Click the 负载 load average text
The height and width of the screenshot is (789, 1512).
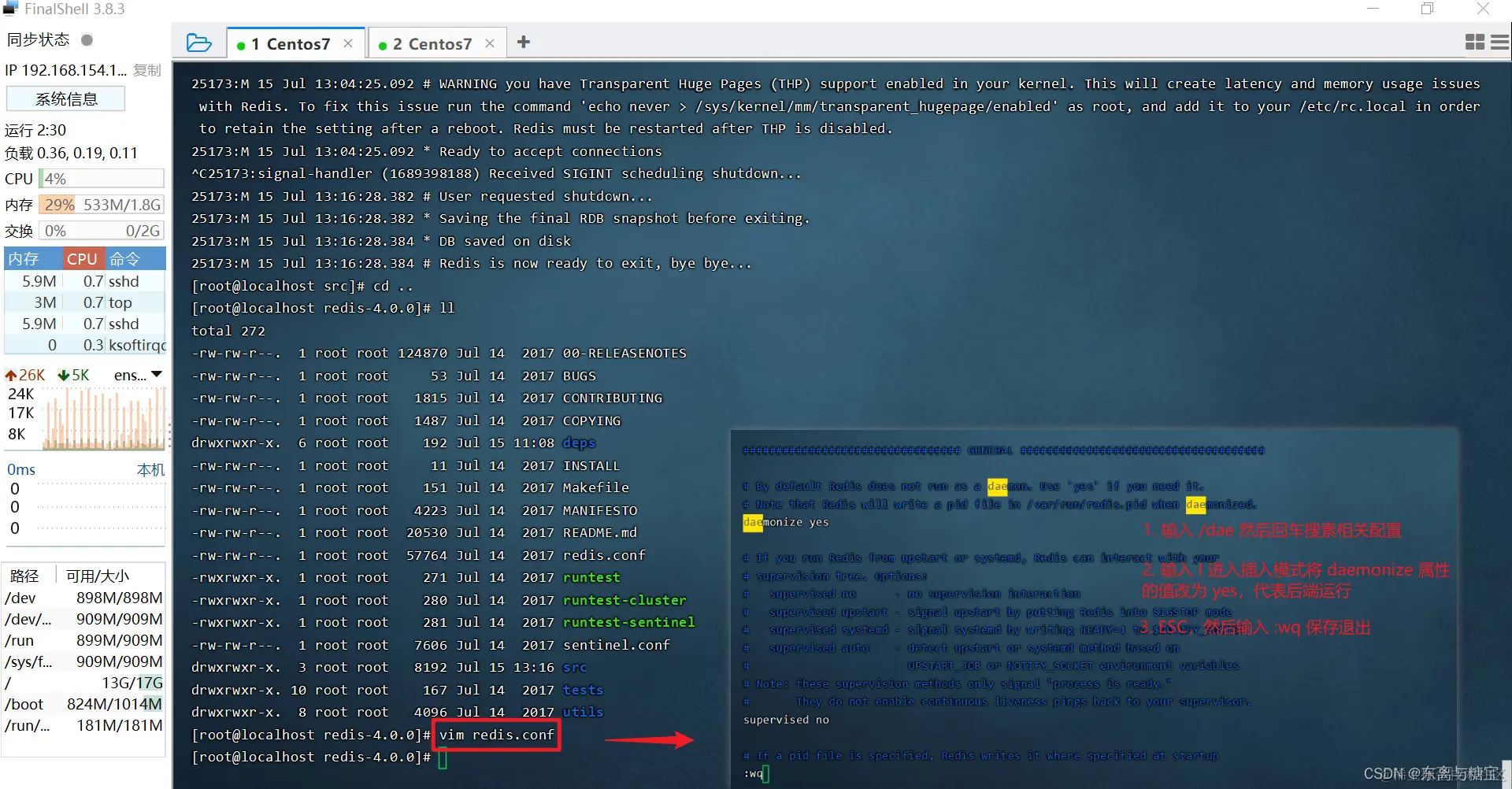click(71, 153)
